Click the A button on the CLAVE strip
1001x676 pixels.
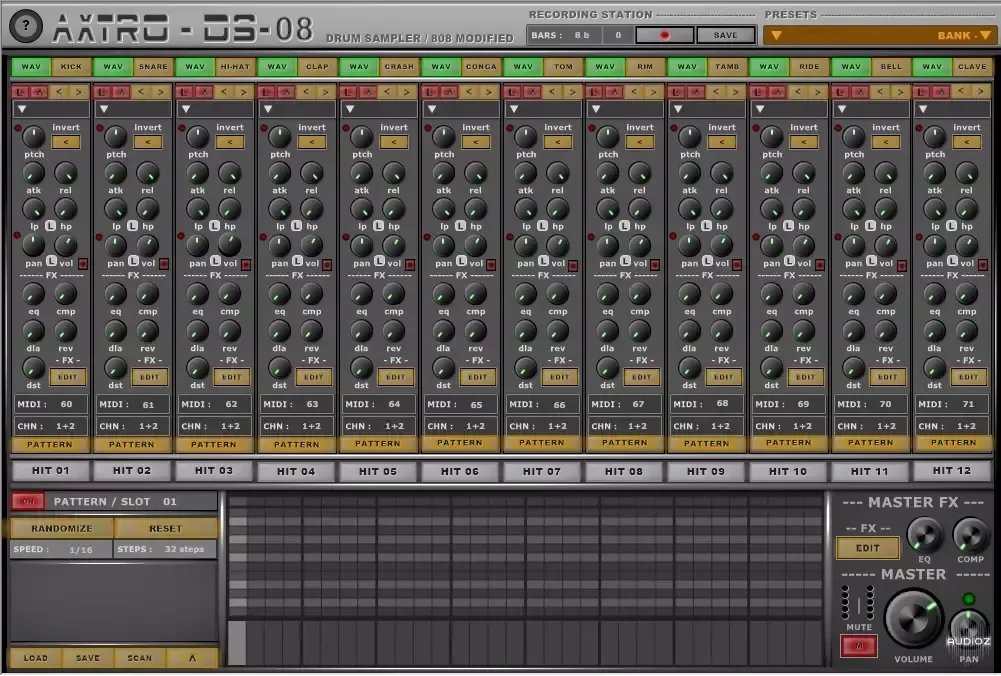pos(941,93)
